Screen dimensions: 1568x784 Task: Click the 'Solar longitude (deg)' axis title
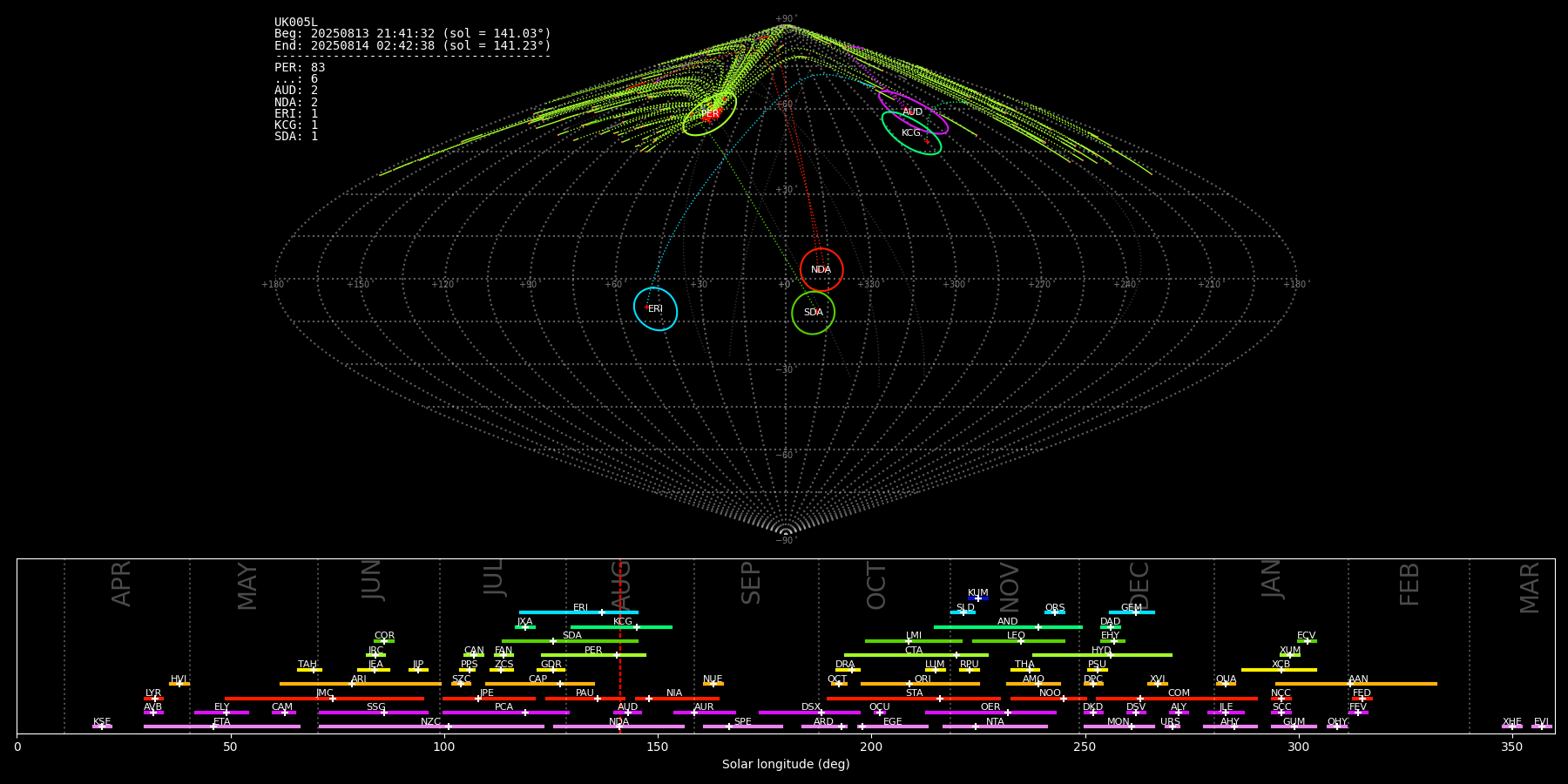click(x=786, y=764)
